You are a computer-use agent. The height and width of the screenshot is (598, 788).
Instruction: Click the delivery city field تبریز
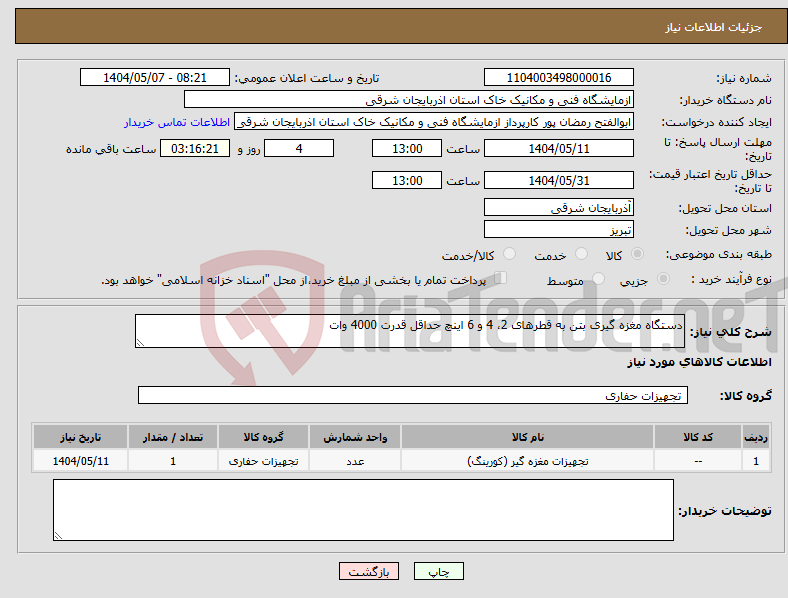coord(559,230)
